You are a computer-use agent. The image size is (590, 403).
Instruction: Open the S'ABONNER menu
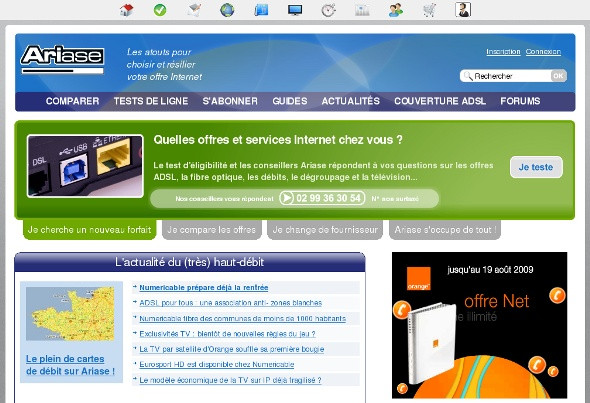click(230, 101)
